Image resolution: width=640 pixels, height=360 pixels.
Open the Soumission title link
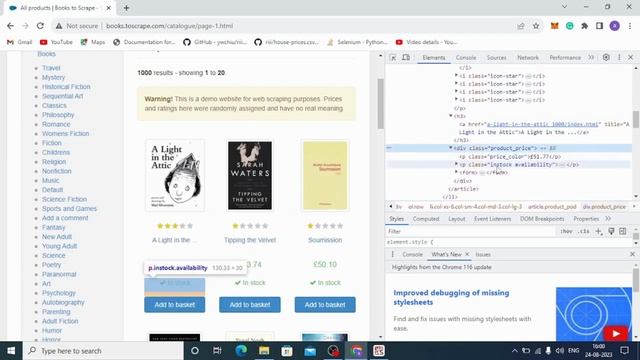coord(325,240)
